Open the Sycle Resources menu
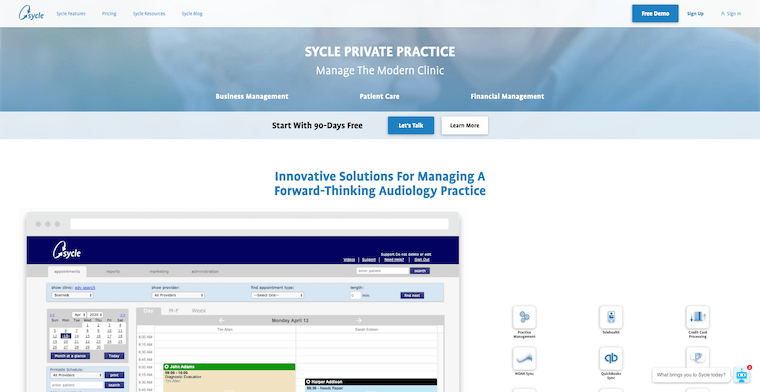This screenshot has width=760, height=392. point(149,14)
